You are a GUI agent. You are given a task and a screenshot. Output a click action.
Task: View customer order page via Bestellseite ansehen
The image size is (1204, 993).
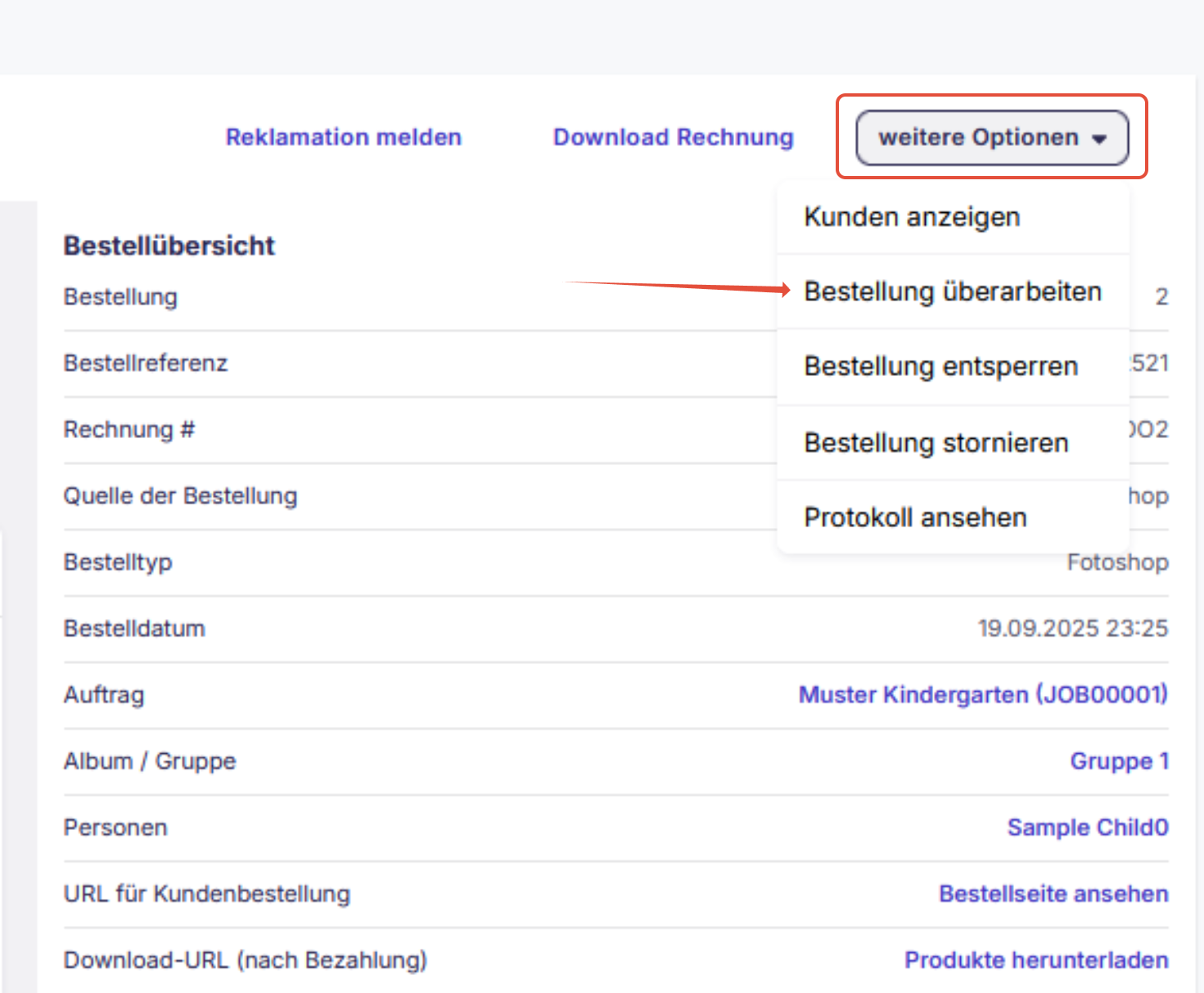point(1053,893)
